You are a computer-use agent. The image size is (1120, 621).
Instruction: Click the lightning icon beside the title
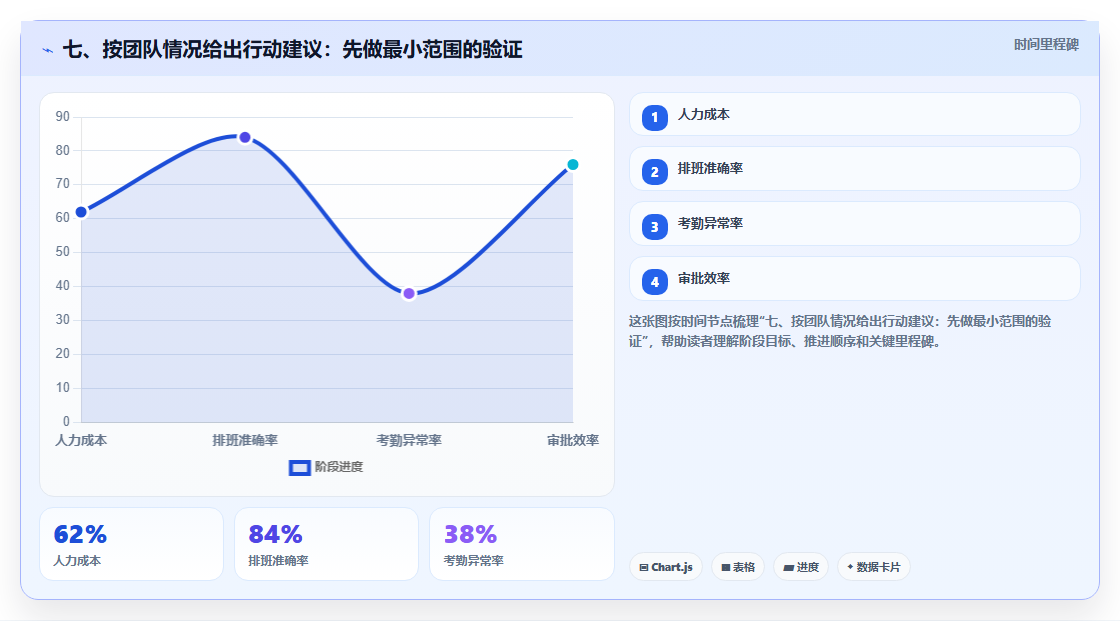[x=48, y=51]
